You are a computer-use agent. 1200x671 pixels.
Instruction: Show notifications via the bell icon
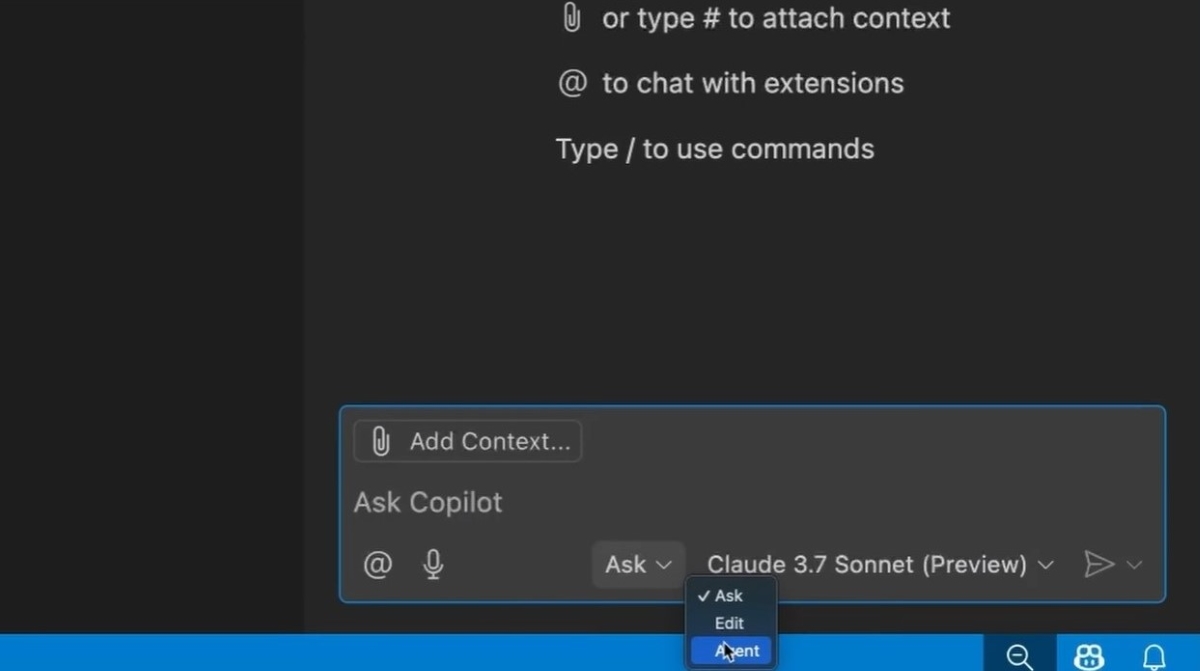click(x=1154, y=656)
